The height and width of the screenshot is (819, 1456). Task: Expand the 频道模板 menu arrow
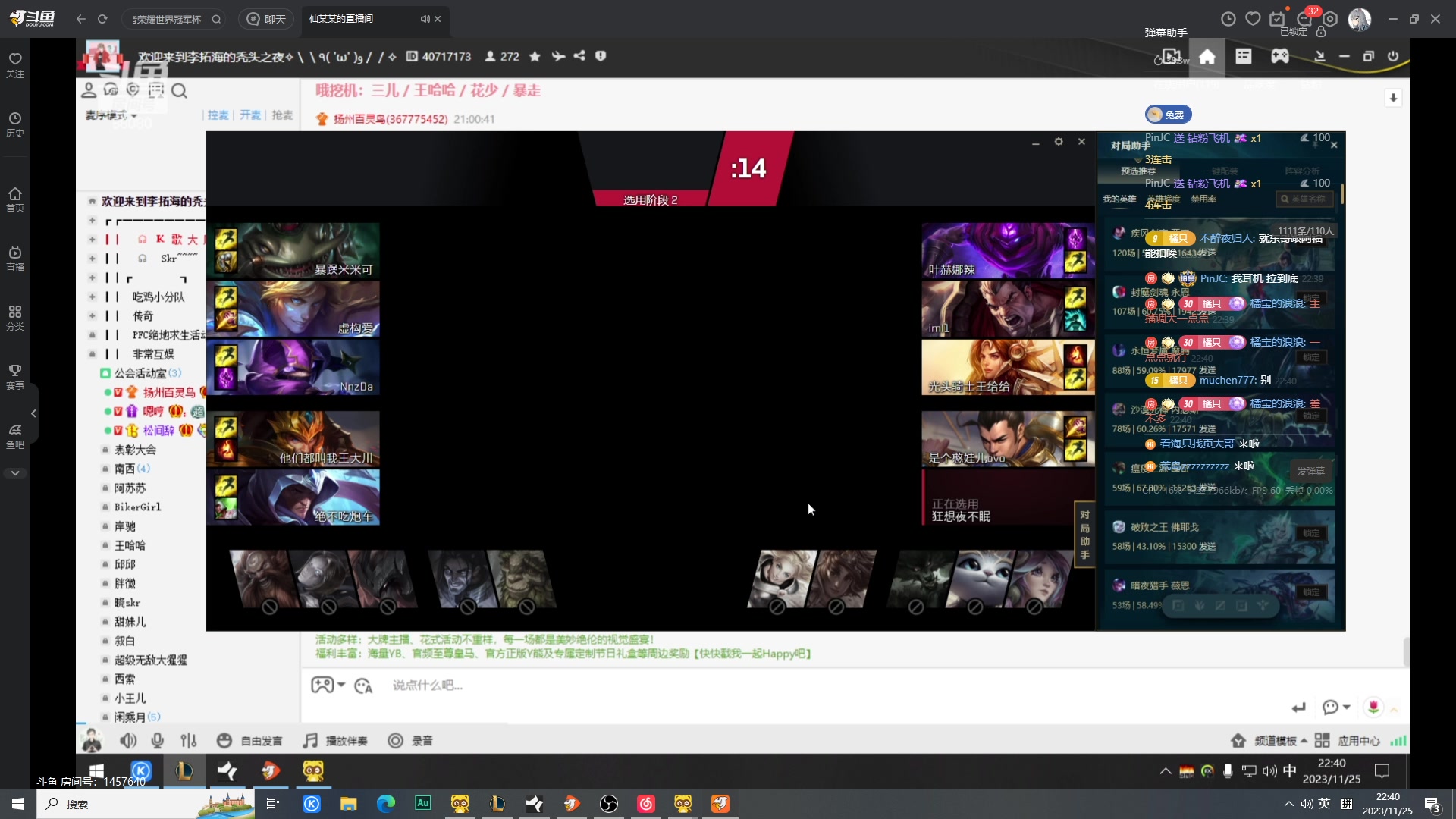click(1304, 741)
